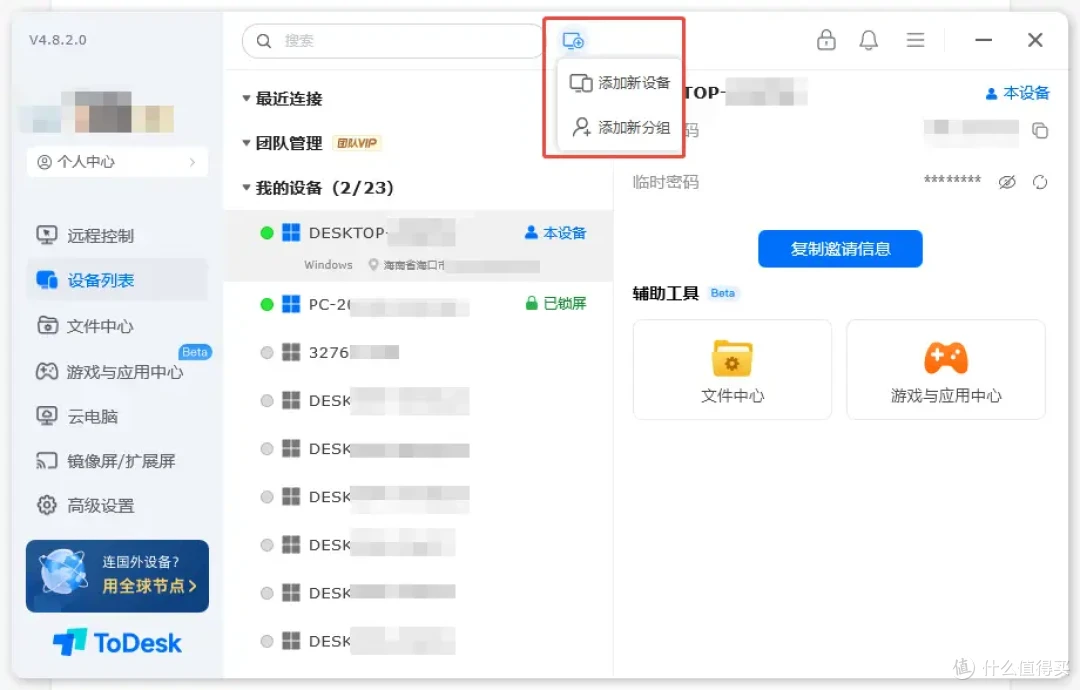Open notifications bell icon
This screenshot has width=1080, height=690.
(x=869, y=40)
